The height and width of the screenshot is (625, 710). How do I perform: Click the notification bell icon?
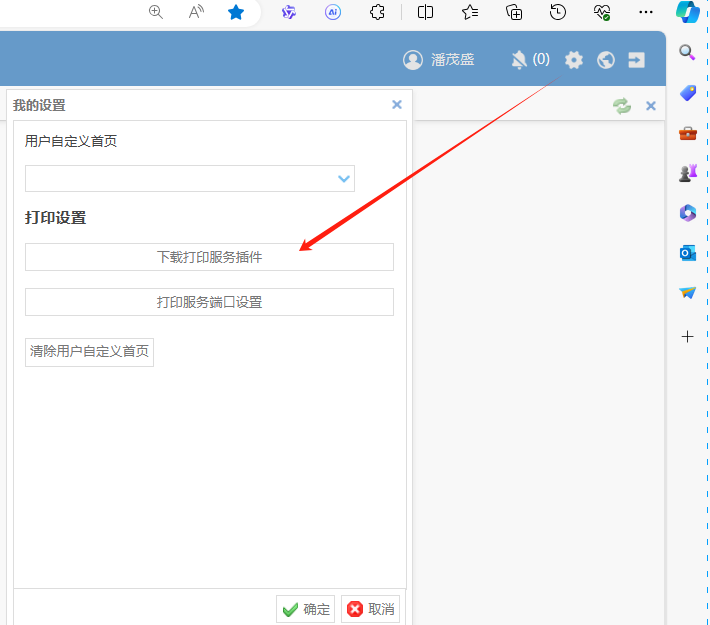click(x=518, y=60)
